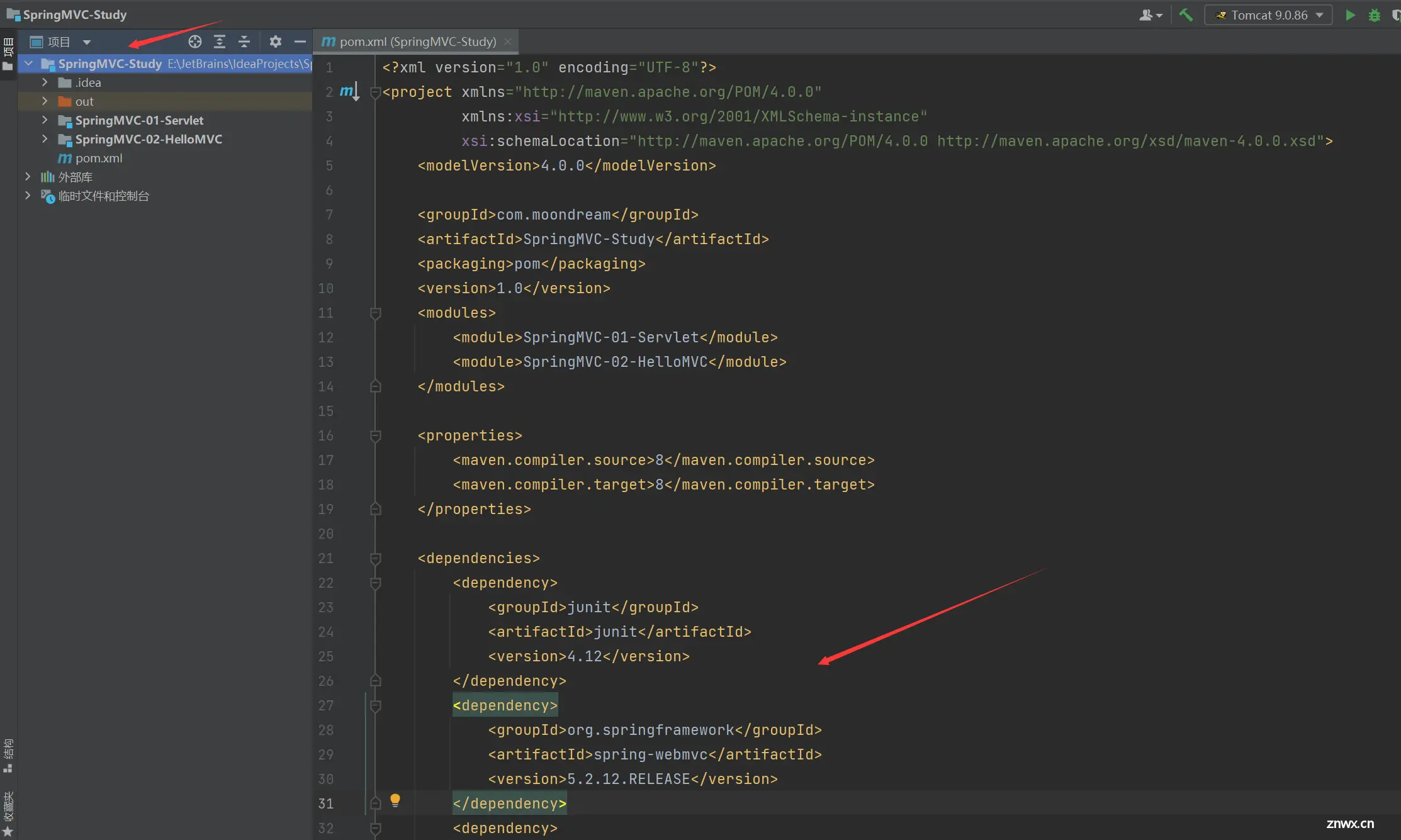Fold the dependency at line 32
The width and height of the screenshot is (1401, 840).
(376, 828)
